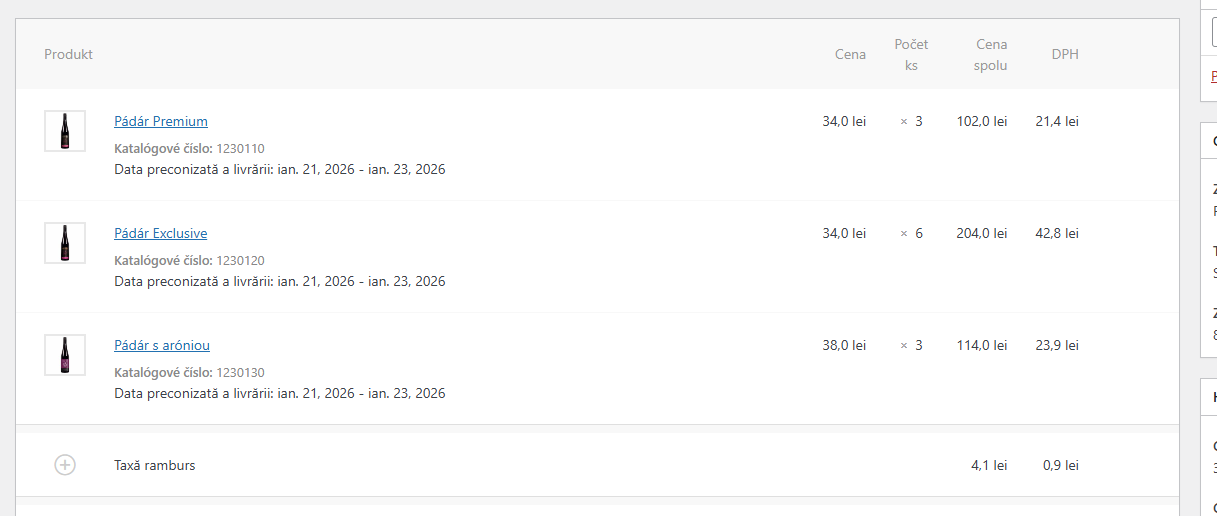The width and height of the screenshot is (1217, 516).
Task: Click the Pádár Exclusive bottle thumbnail
Action: 65,243
